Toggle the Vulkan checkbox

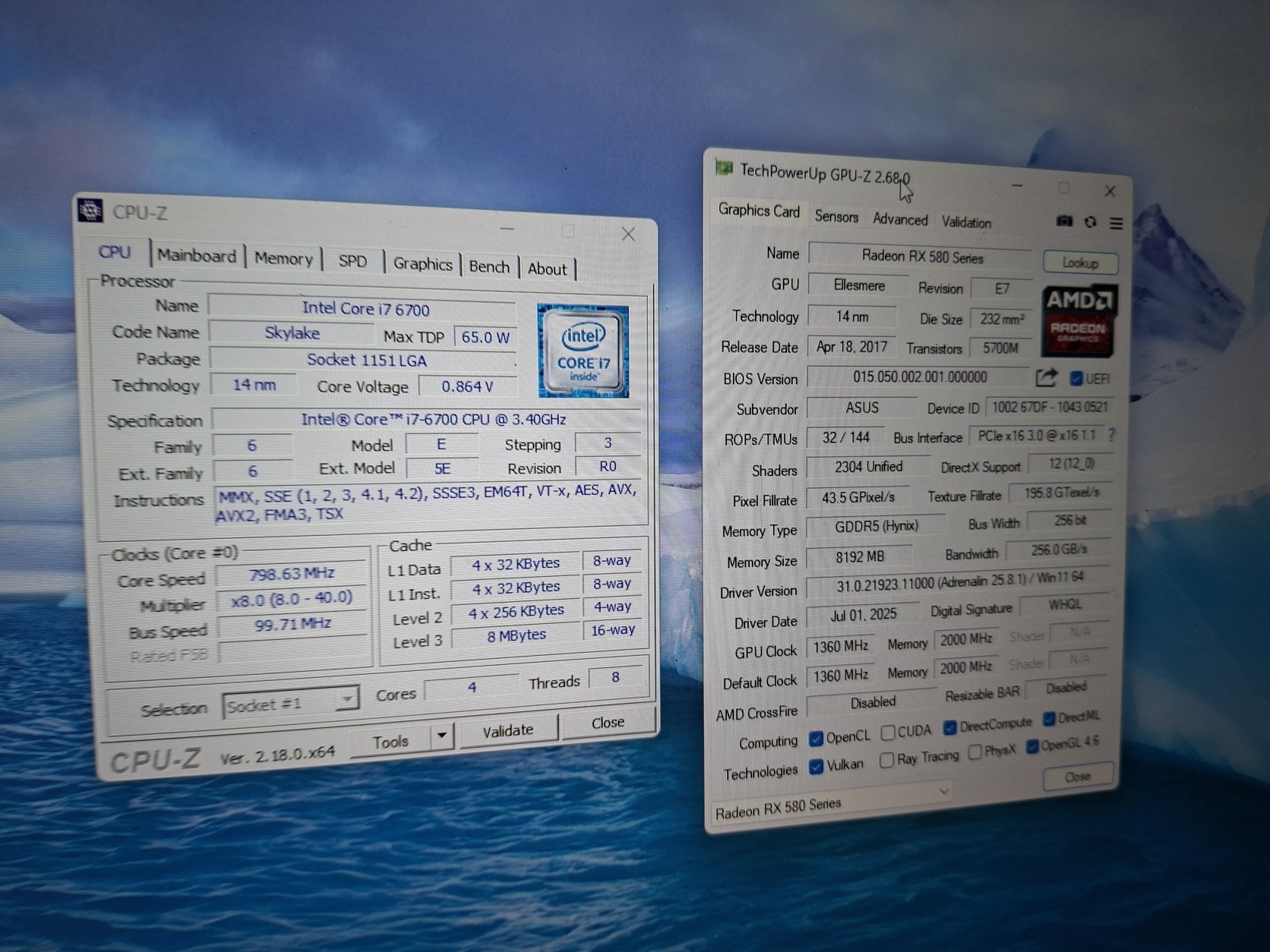(816, 767)
